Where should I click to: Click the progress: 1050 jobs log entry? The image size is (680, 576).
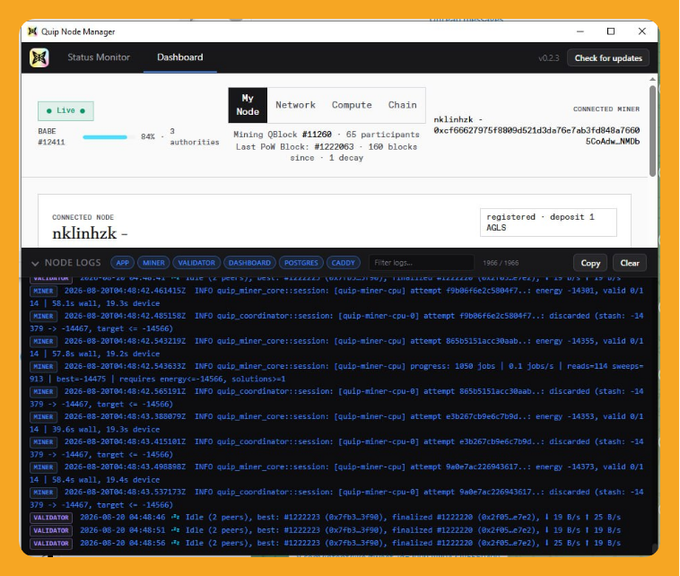click(337, 373)
